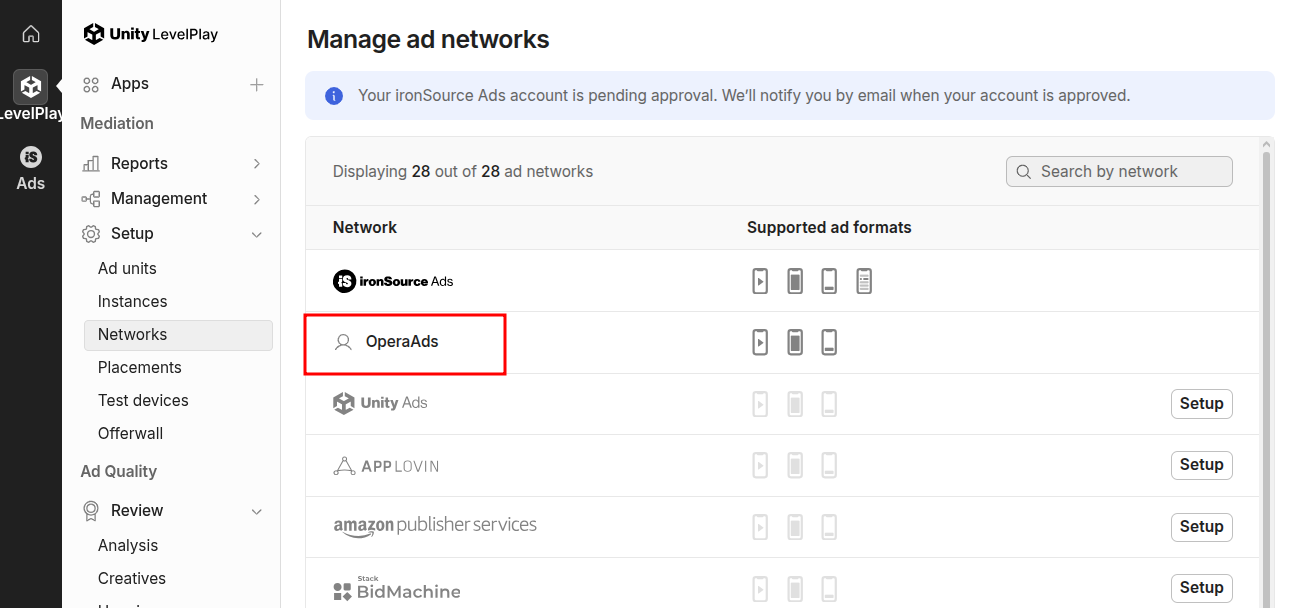The width and height of the screenshot is (1294, 608).
Task: Click the OperaAds user avatar icon
Action: [343, 342]
